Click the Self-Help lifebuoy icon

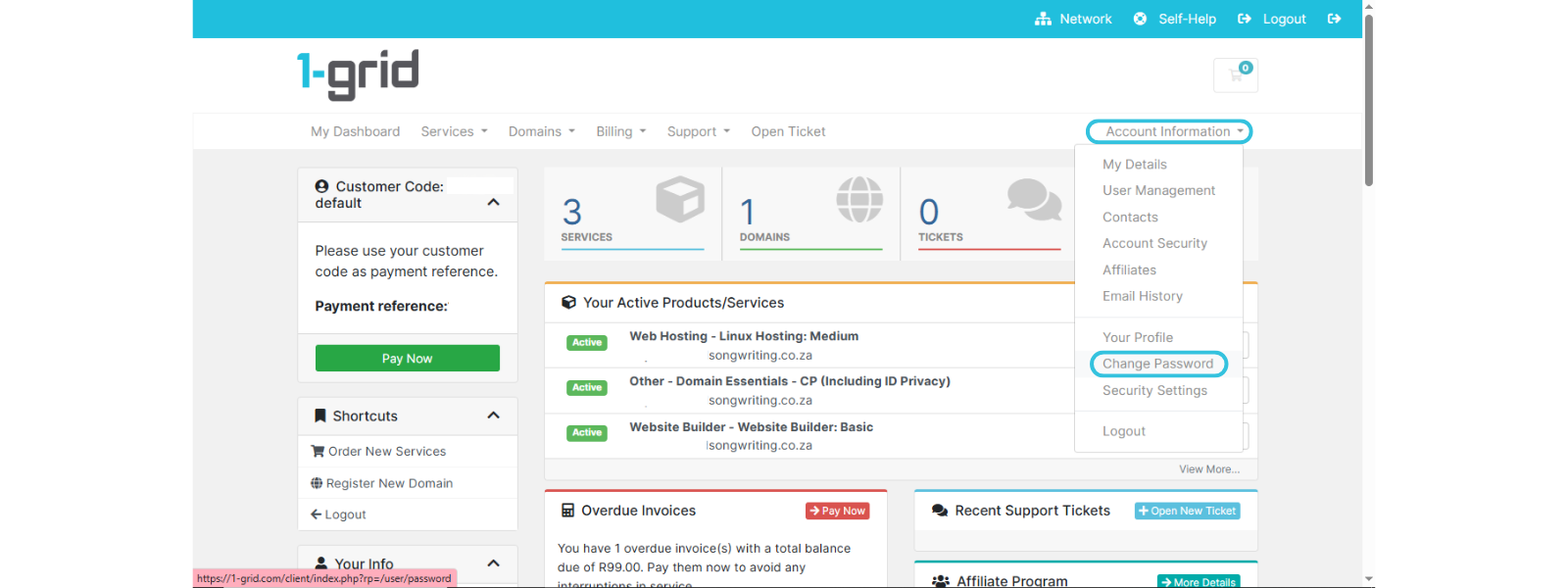coord(1140,19)
